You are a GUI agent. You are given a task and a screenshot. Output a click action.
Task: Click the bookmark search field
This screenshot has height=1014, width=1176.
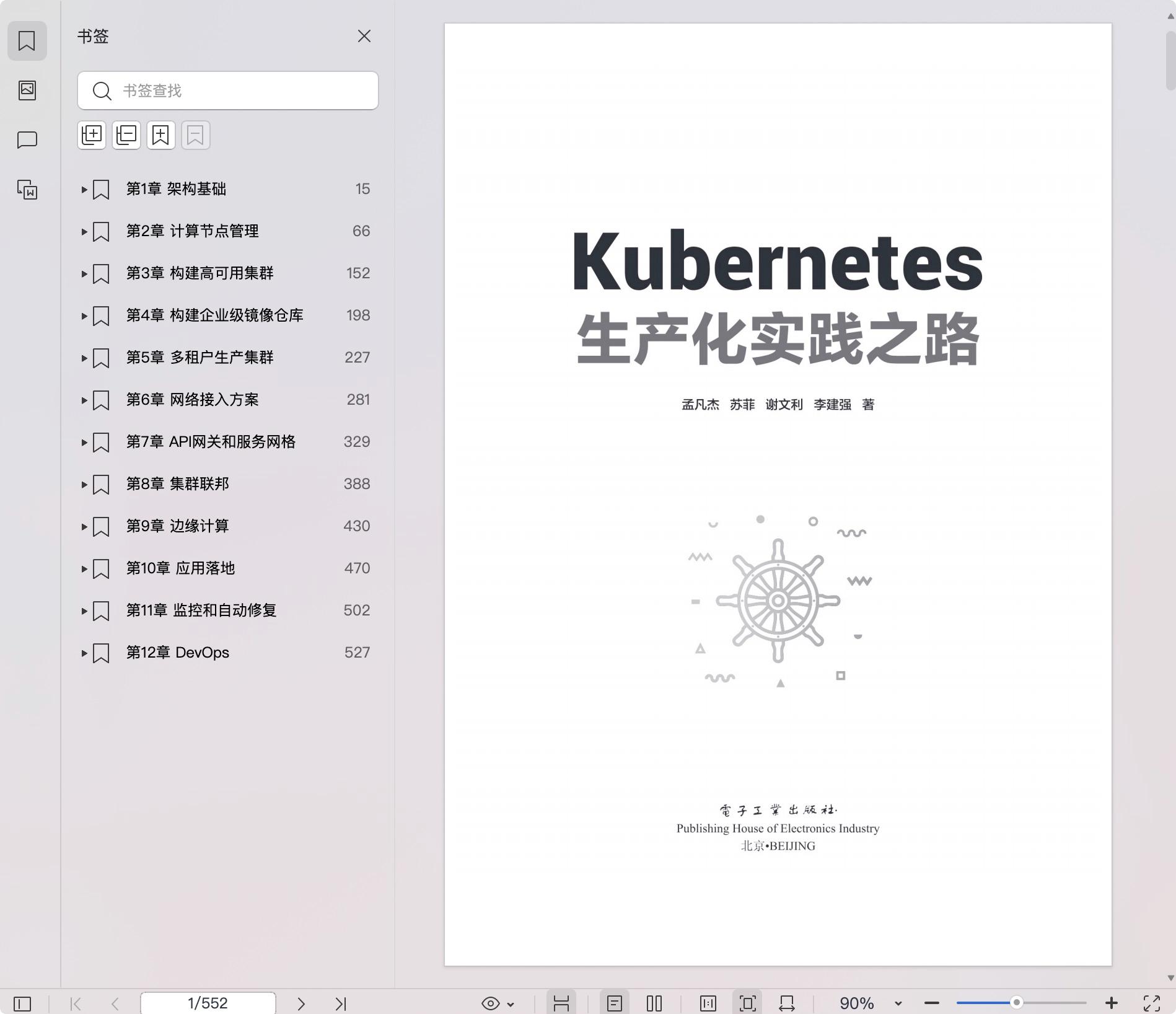tap(228, 90)
